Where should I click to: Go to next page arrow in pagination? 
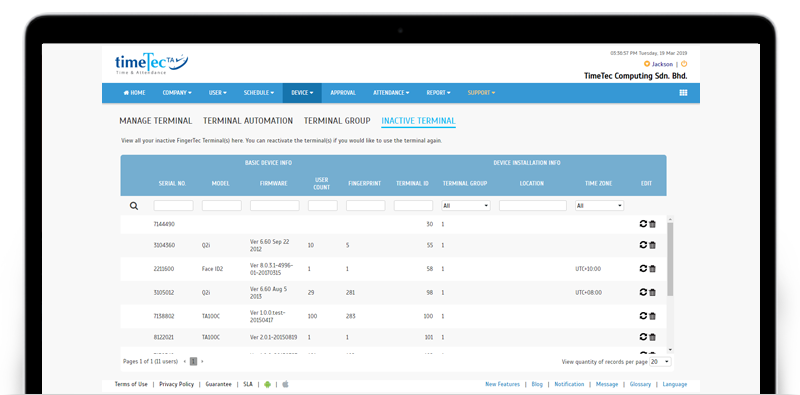202,361
